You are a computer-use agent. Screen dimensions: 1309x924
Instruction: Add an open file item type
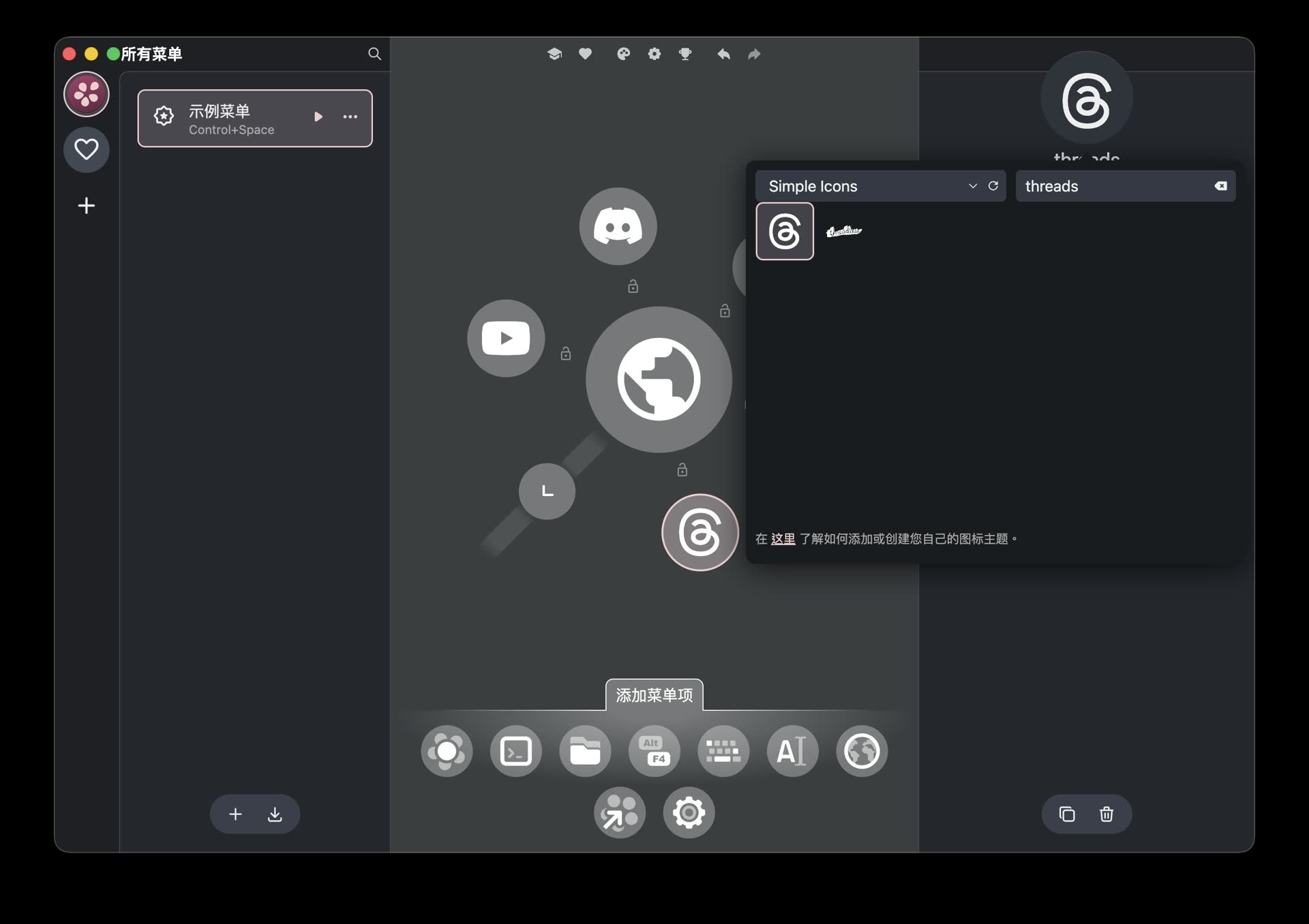585,751
